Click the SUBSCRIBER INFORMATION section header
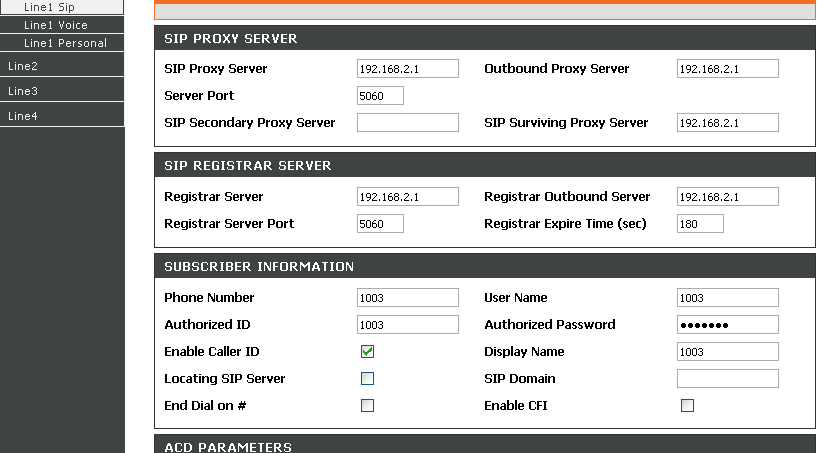822x453 pixels. 485,266
